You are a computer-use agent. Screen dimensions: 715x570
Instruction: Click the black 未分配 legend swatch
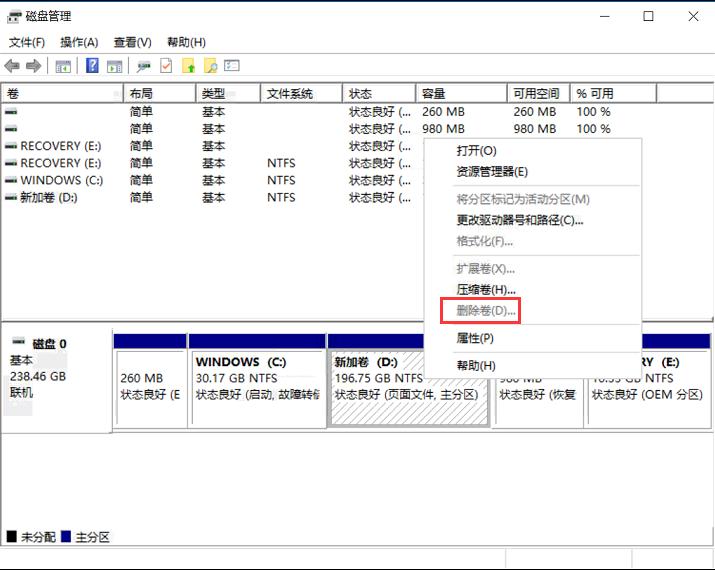(12, 537)
